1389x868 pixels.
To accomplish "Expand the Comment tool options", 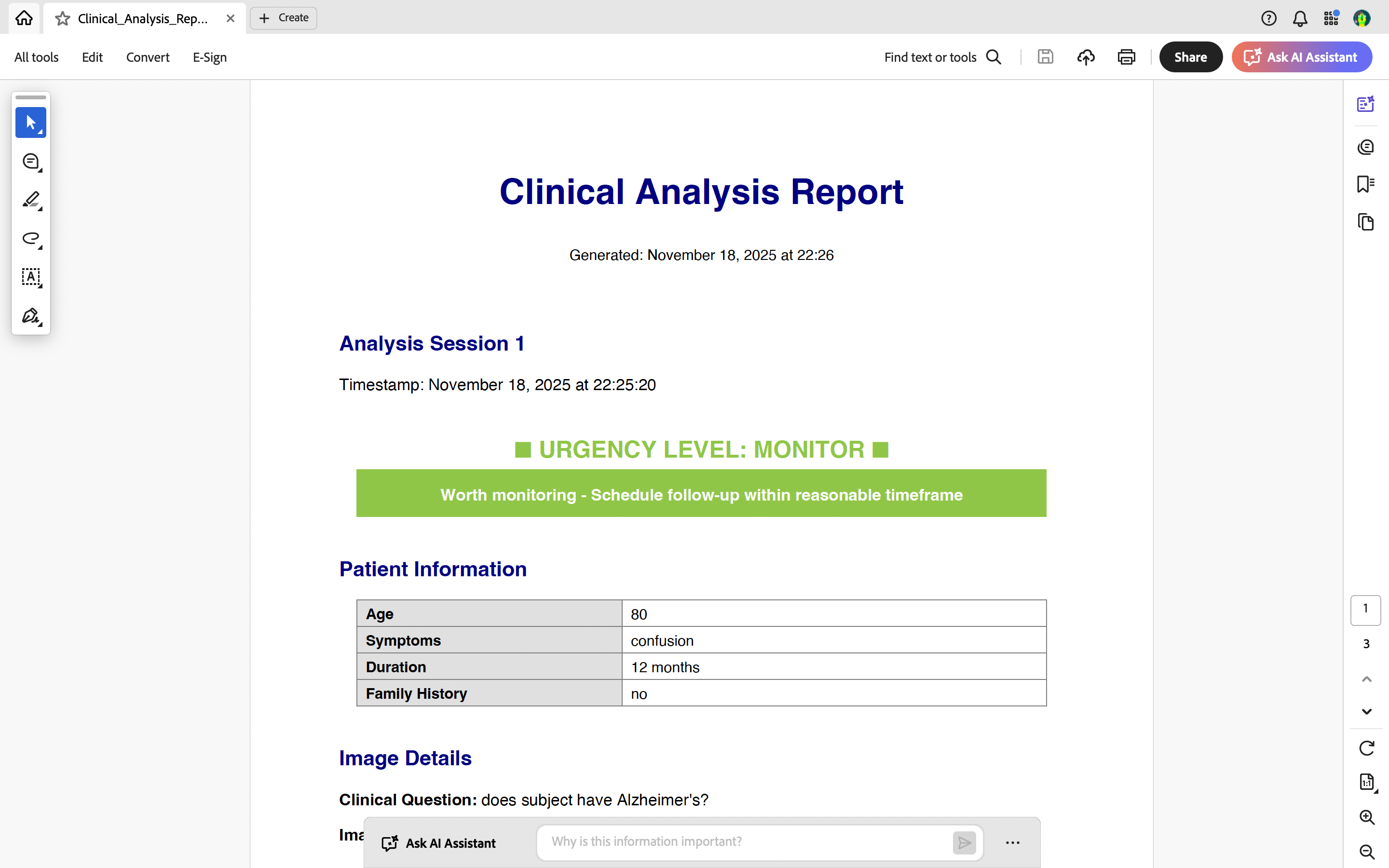I will (x=40, y=171).
